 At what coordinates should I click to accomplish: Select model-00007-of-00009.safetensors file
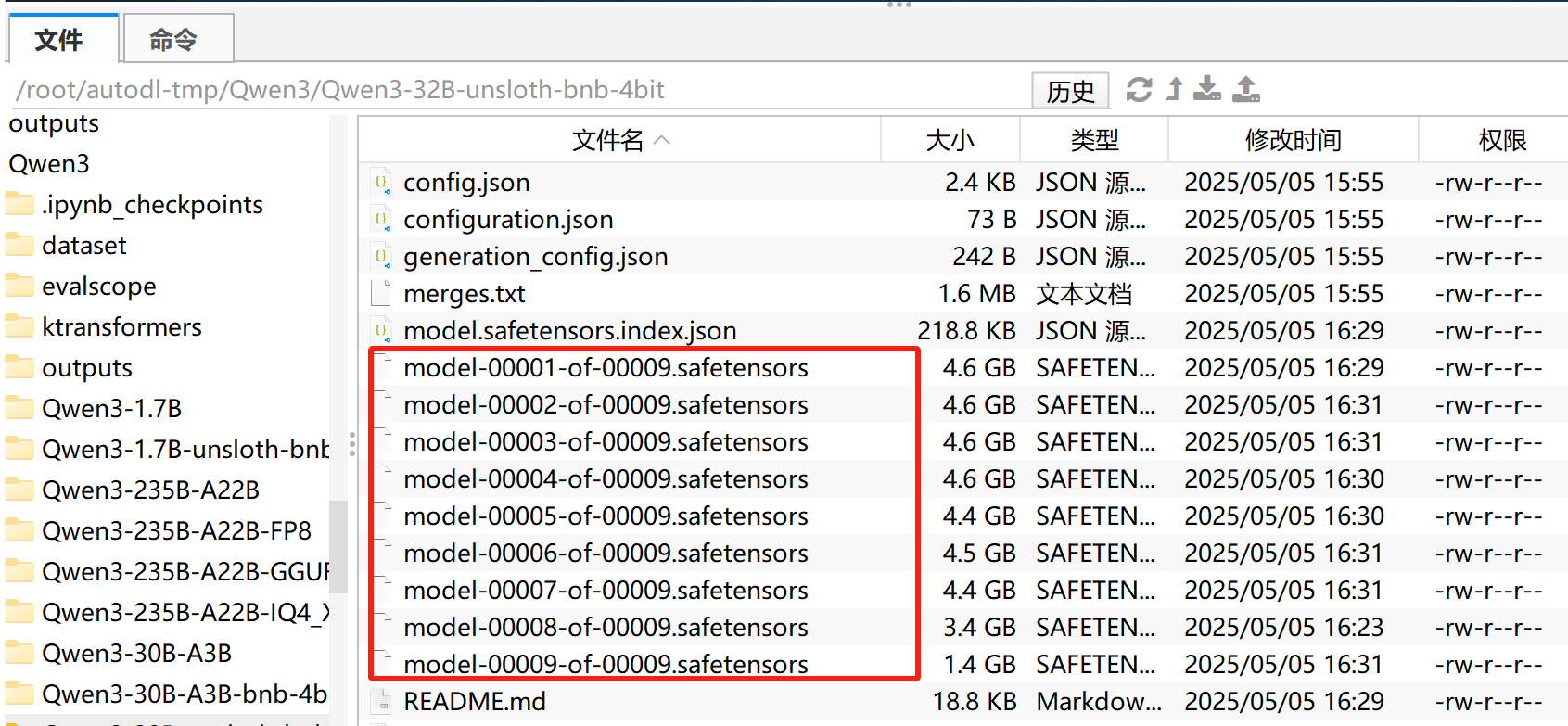pyautogui.click(x=606, y=591)
